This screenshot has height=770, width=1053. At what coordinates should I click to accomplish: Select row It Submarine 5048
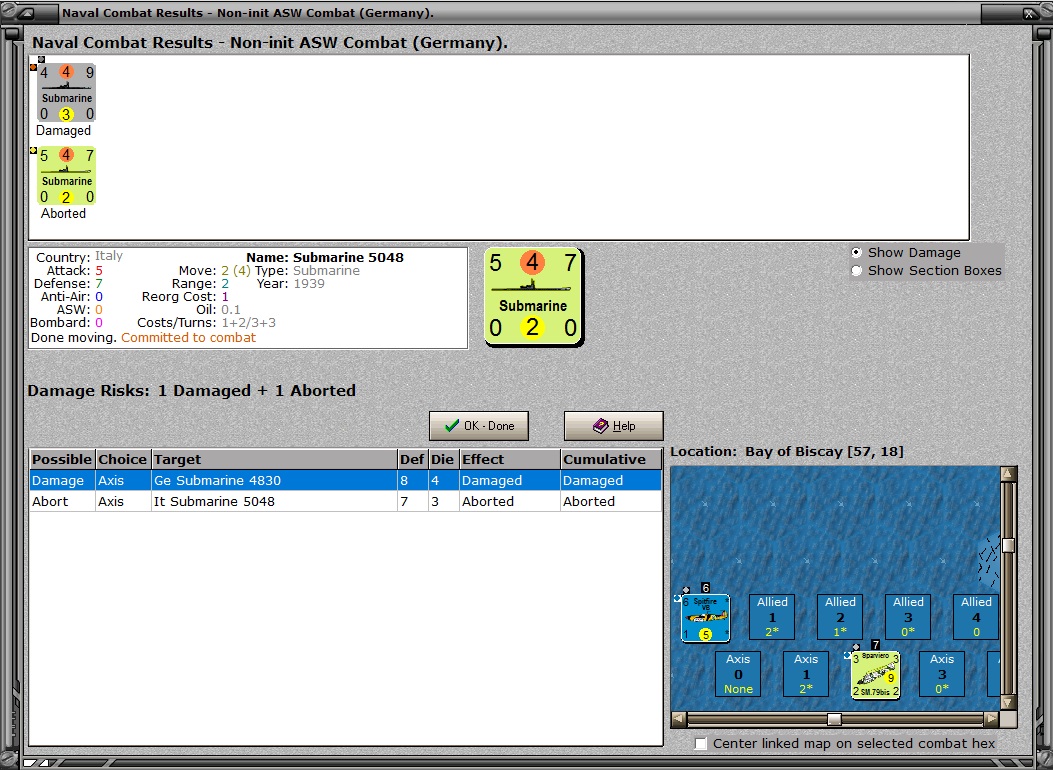(346, 501)
